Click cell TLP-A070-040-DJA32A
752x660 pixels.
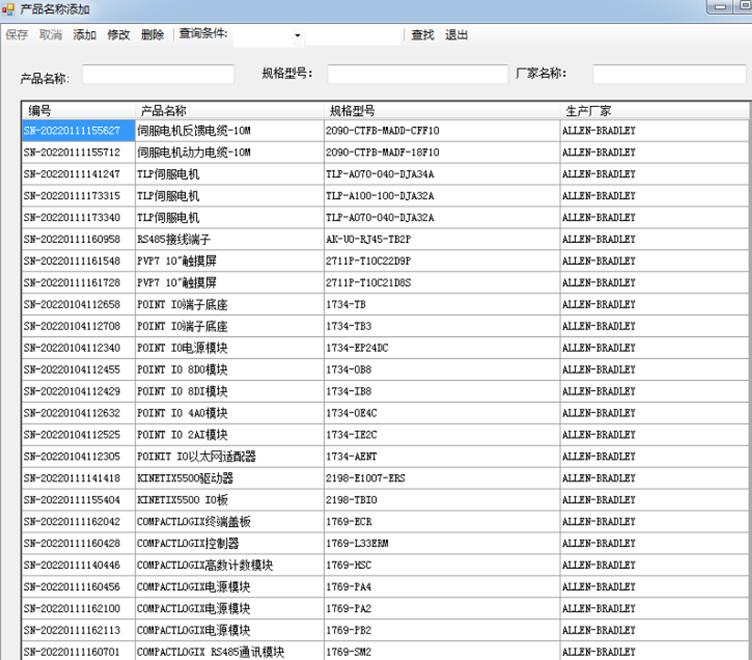[x=442, y=217]
